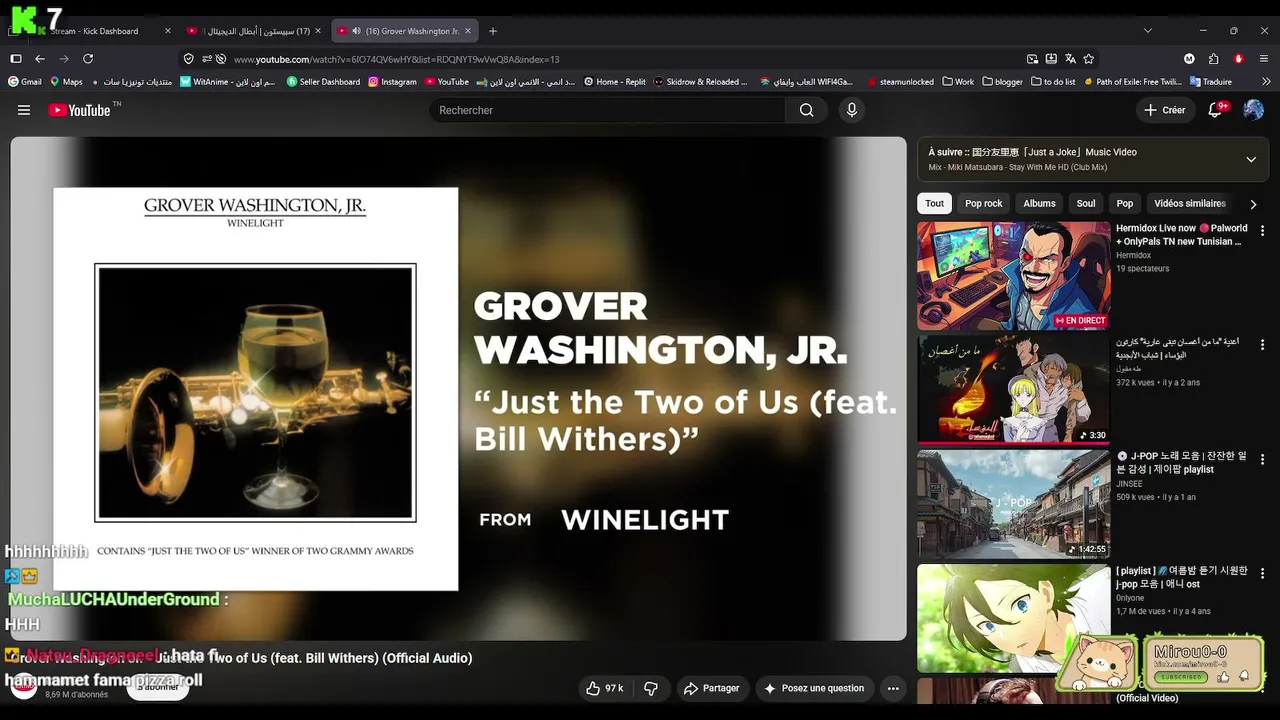The width and height of the screenshot is (1280, 720).
Task: Like the video with 97 k likes
Action: click(x=605, y=688)
